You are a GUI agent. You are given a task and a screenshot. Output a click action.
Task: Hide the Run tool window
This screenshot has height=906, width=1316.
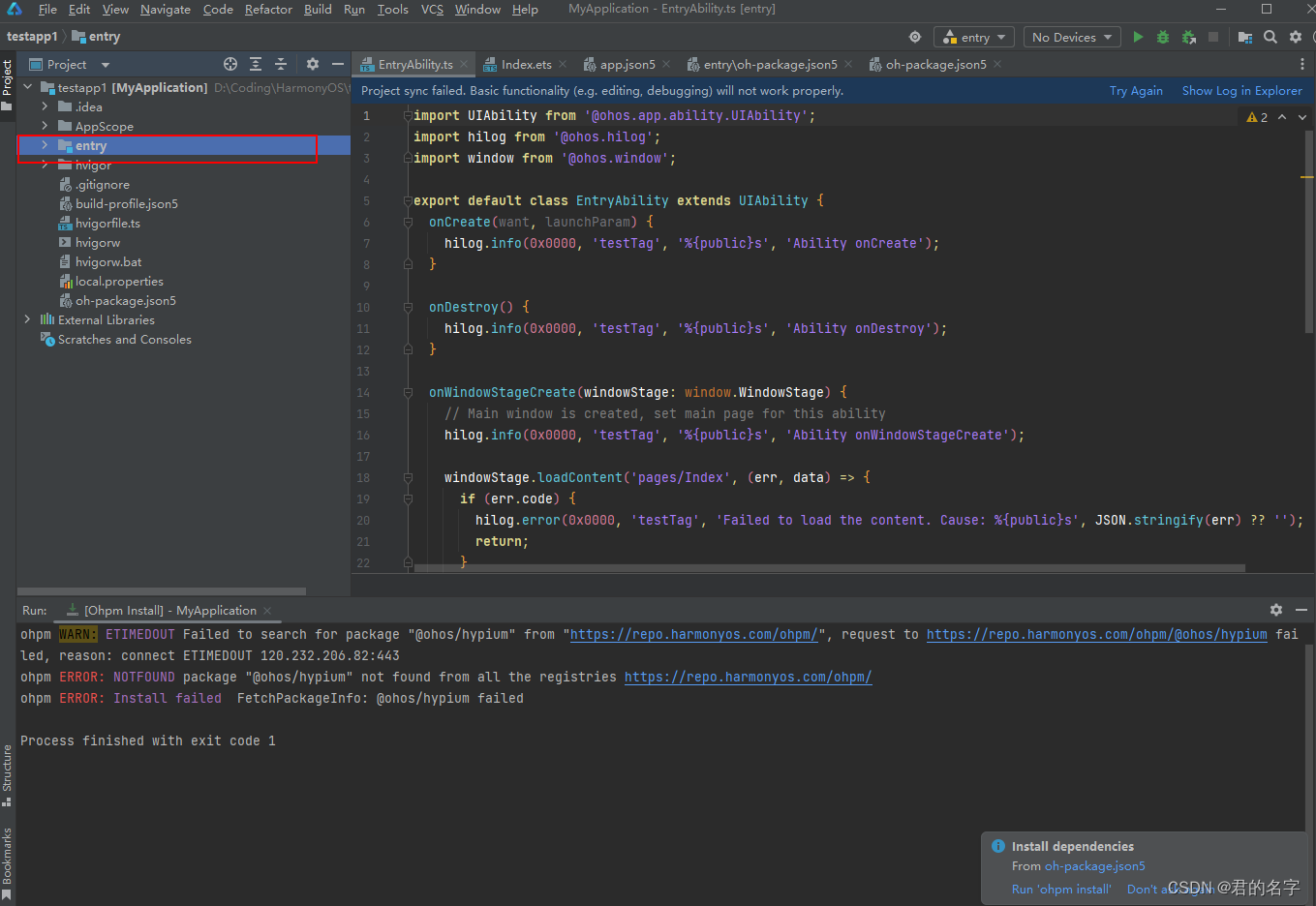pyautogui.click(x=1301, y=610)
